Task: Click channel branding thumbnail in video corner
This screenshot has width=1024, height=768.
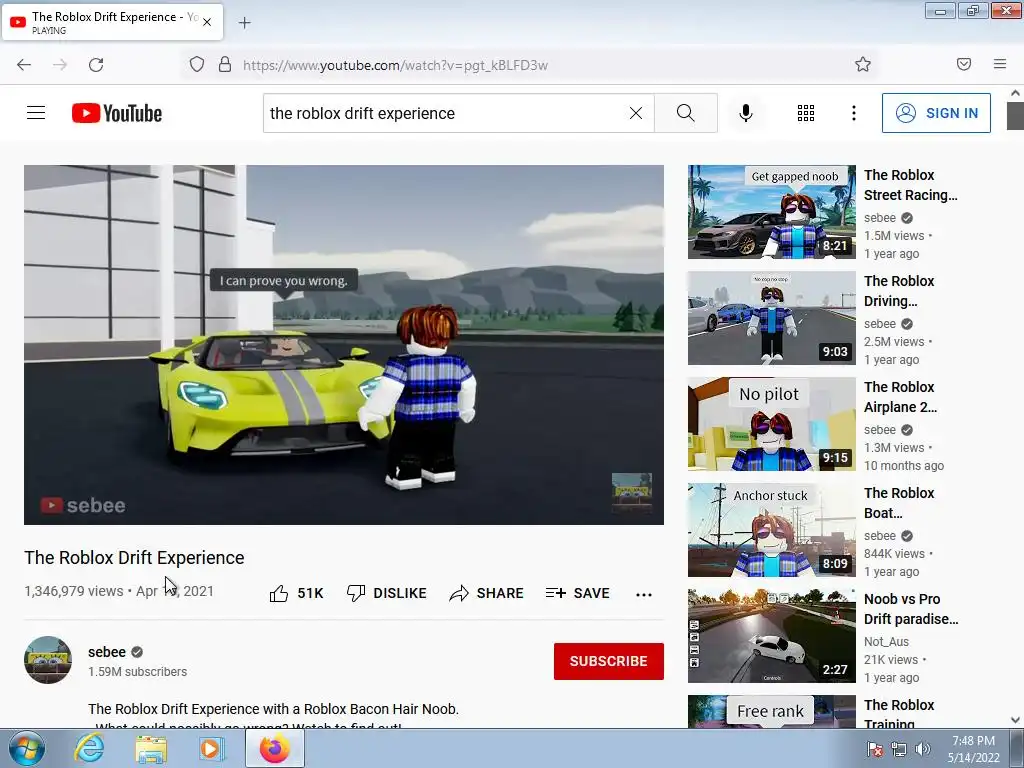Action: (x=632, y=492)
